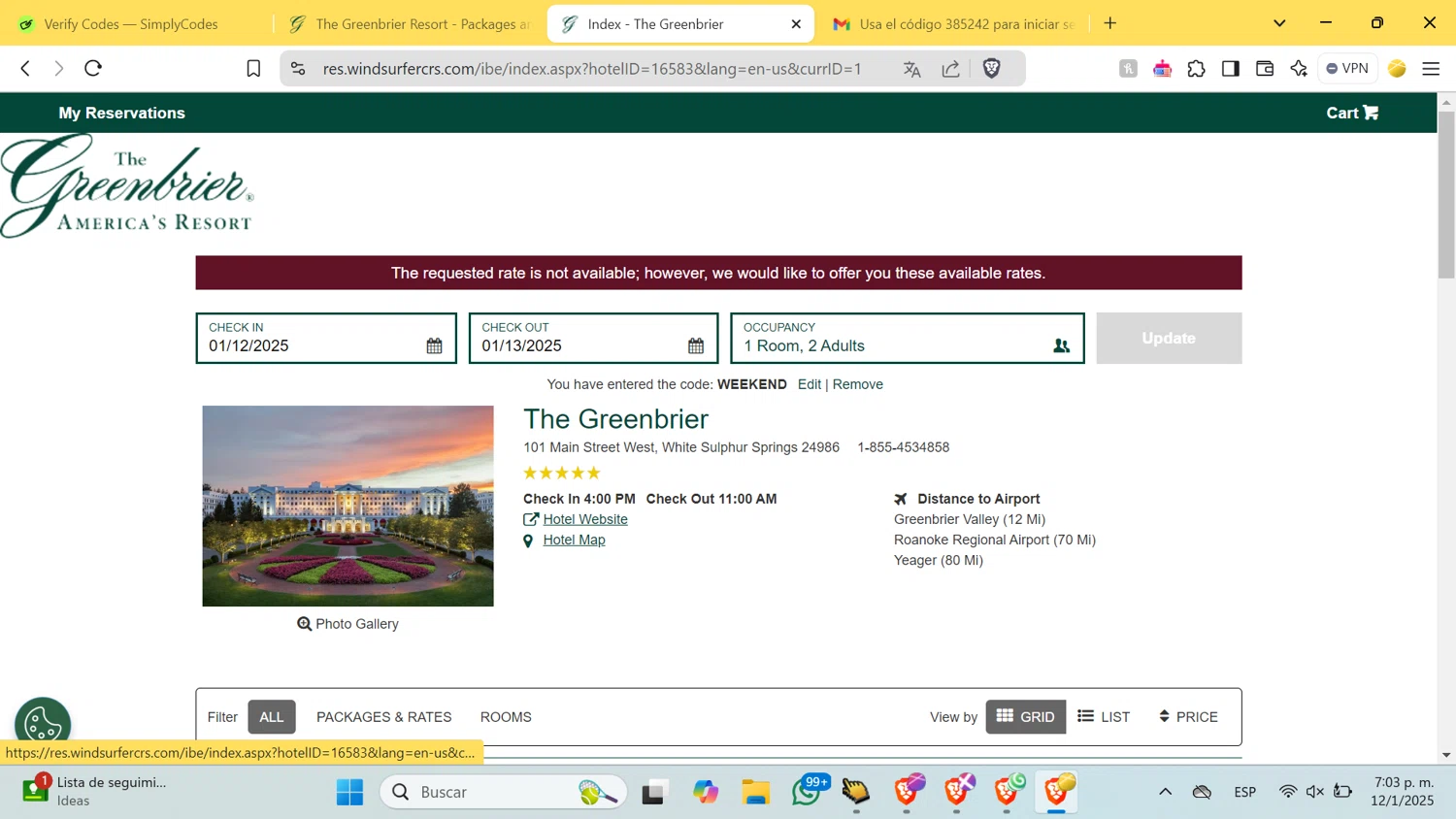This screenshot has height=819, width=1456.
Task: Click the check-in date field 01/12/2025
Action: [x=326, y=338]
